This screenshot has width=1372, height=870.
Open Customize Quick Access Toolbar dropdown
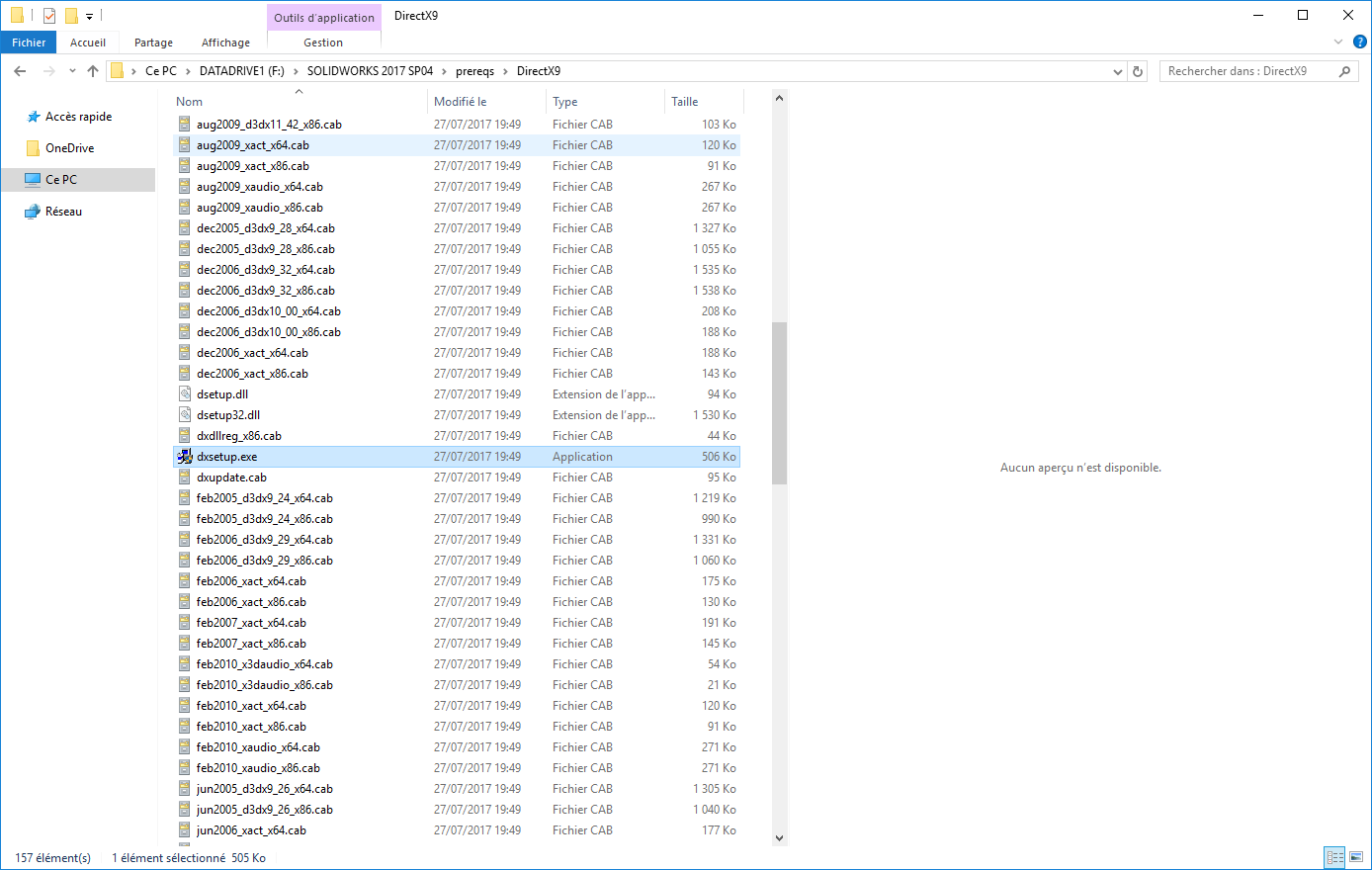[89, 17]
